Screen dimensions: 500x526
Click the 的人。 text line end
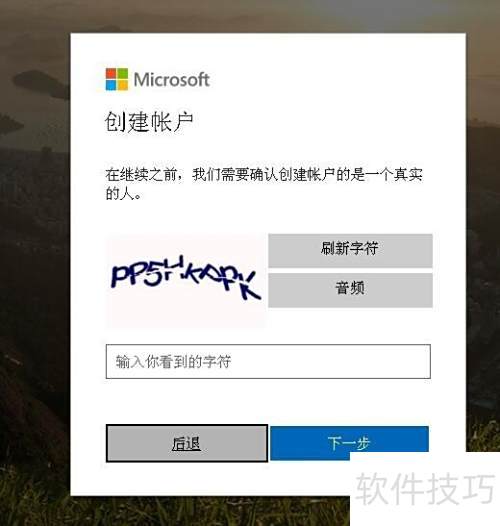(x=124, y=194)
